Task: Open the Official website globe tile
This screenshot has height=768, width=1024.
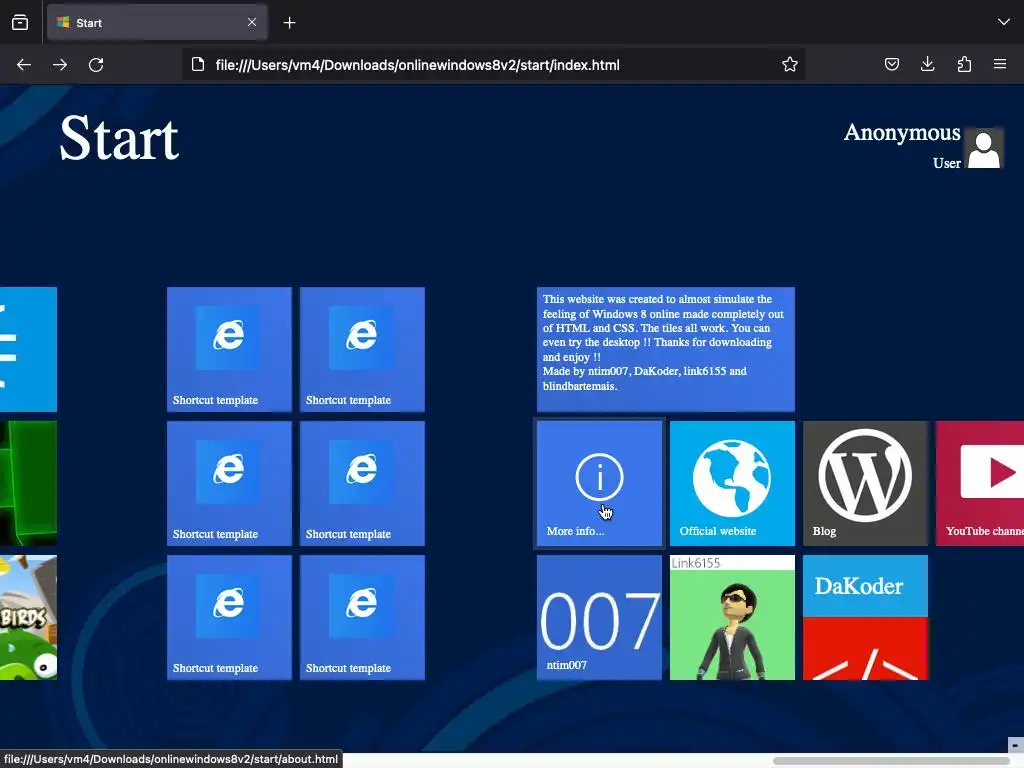Action: pyautogui.click(x=732, y=483)
